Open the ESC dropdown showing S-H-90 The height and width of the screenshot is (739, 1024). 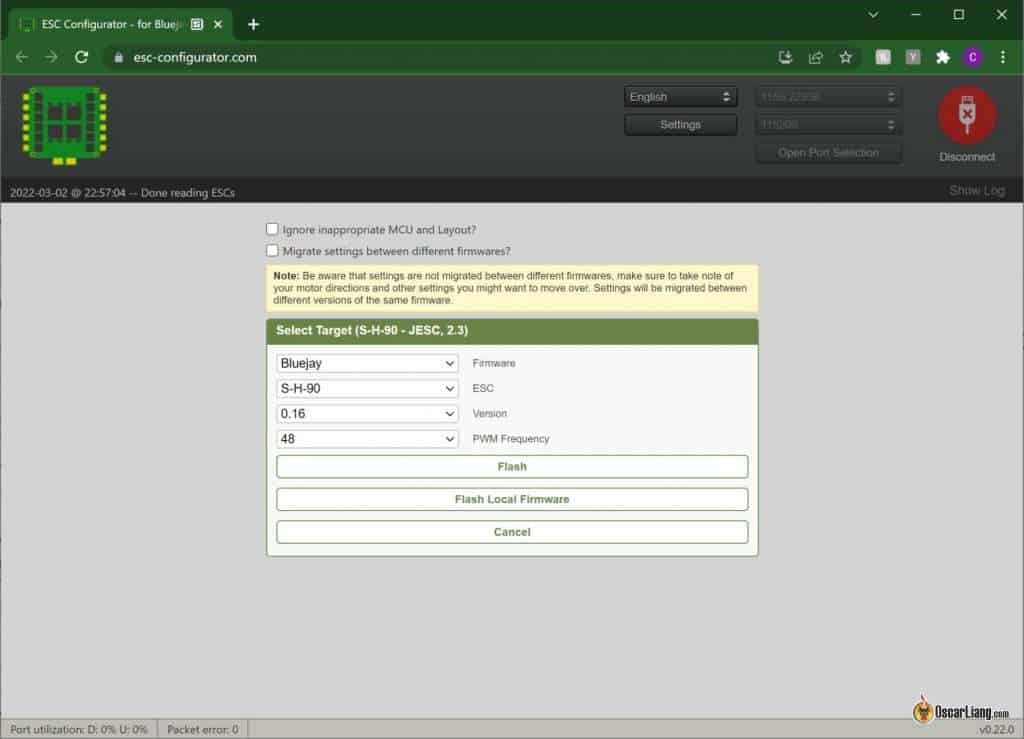pos(367,388)
